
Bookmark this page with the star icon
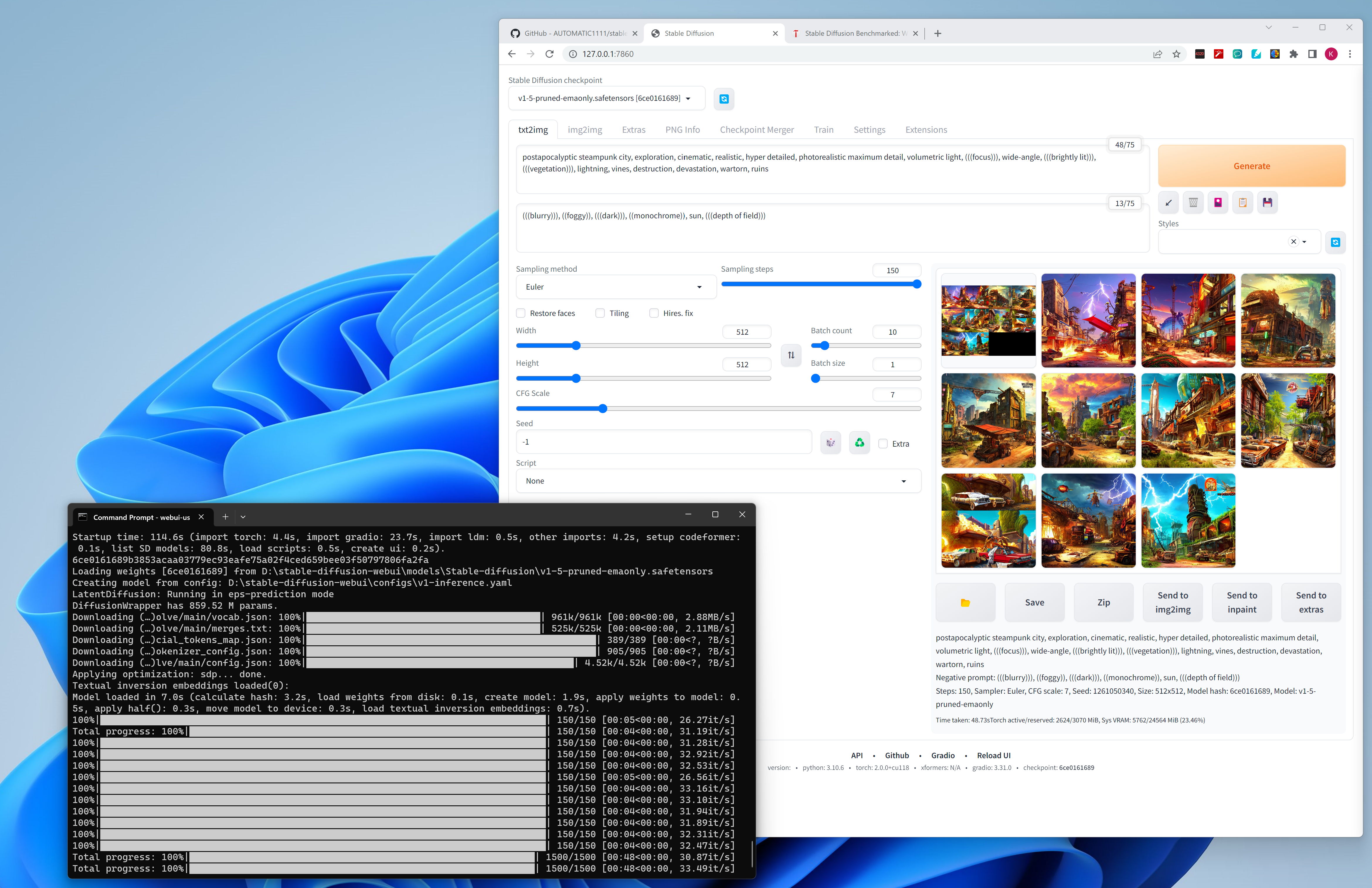tap(1176, 54)
